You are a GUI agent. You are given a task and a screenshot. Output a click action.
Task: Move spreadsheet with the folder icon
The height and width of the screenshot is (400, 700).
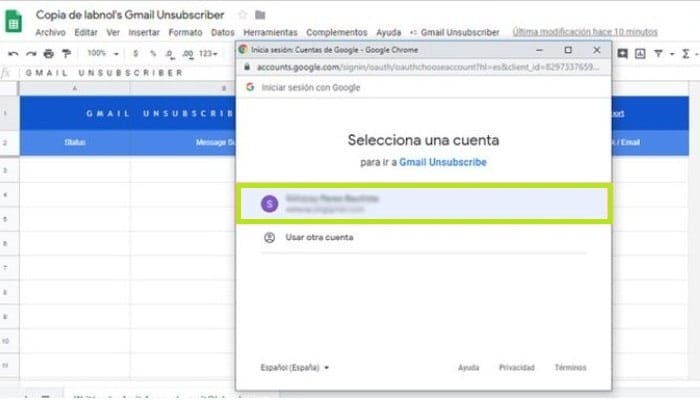tap(260, 15)
